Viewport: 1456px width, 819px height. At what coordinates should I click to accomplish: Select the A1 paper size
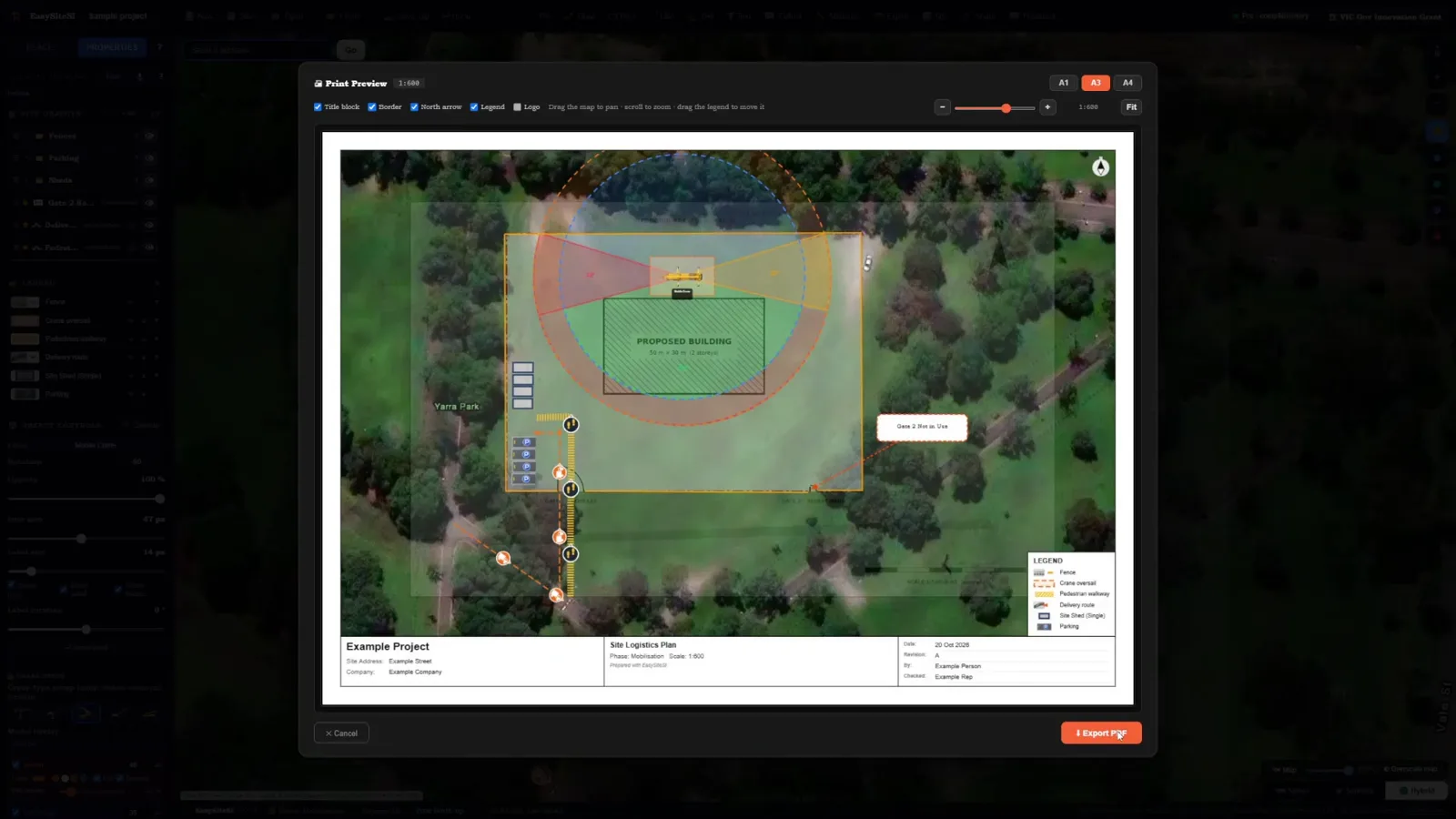pos(1063,83)
